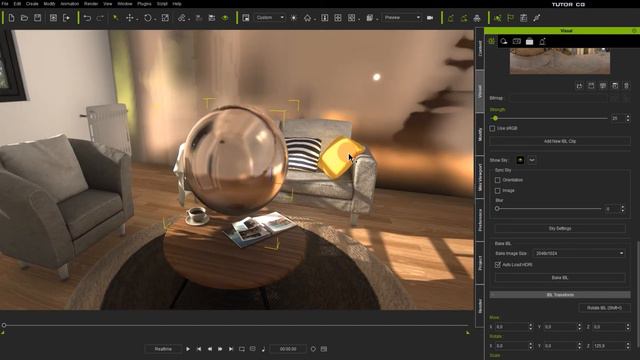Expand the Show Sky chevron dropdown
640x360 pixels.
(x=532, y=160)
